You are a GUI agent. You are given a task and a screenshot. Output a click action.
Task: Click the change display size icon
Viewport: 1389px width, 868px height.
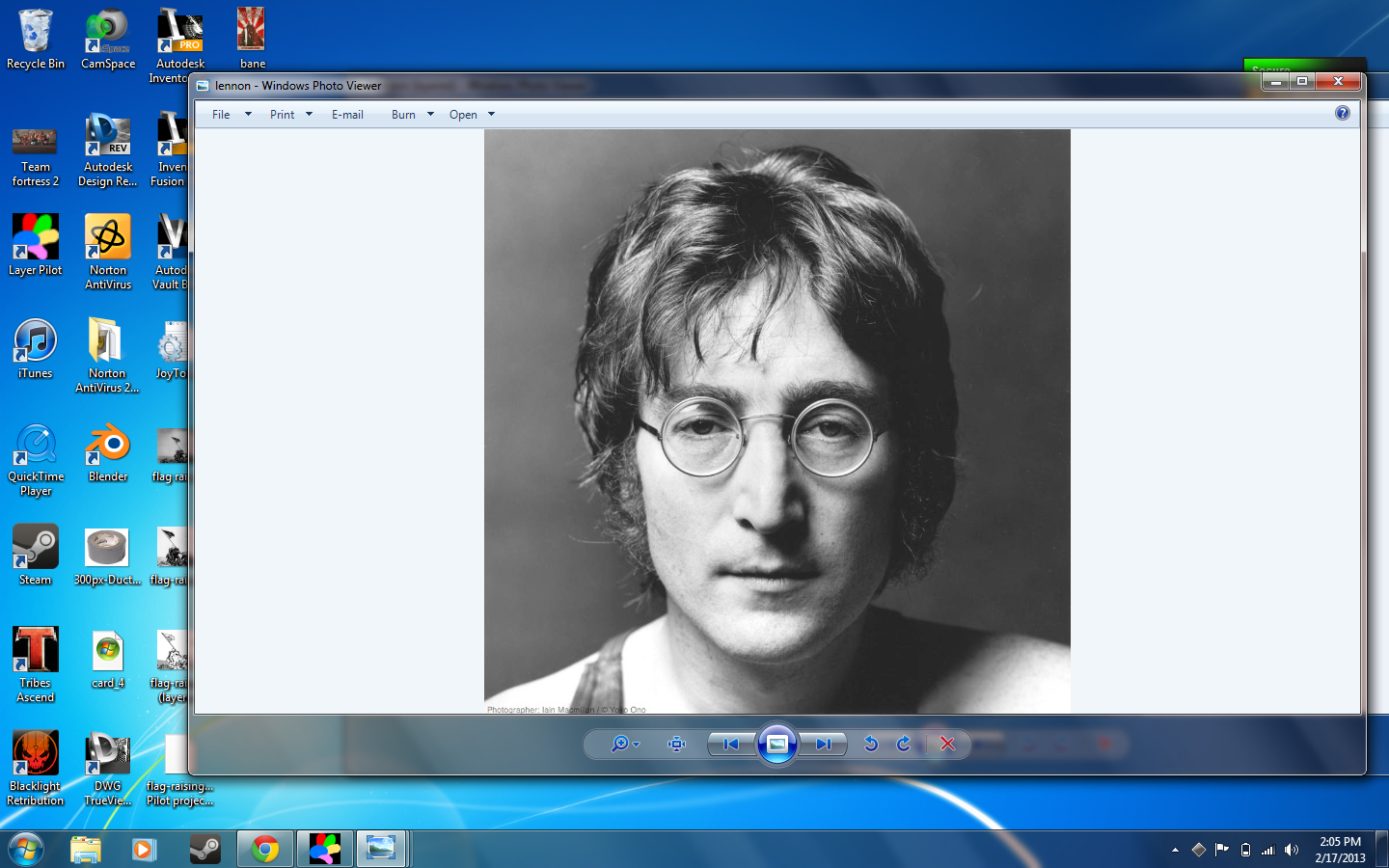676,744
